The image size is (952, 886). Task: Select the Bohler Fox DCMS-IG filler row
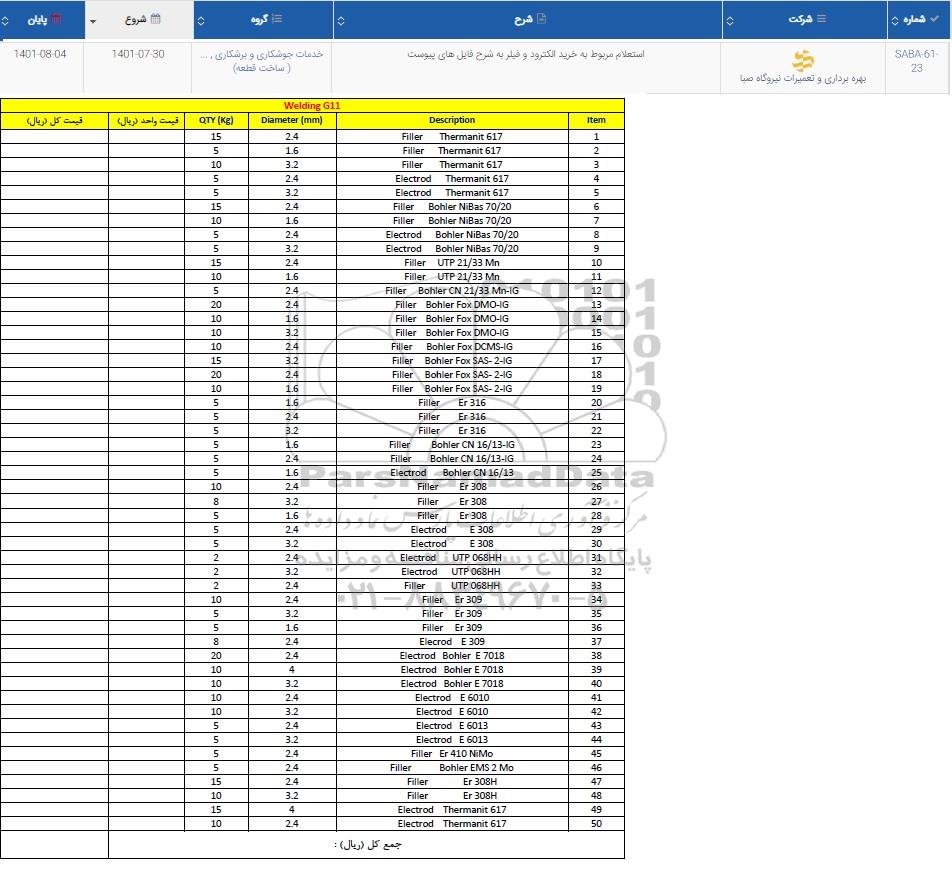click(312, 347)
